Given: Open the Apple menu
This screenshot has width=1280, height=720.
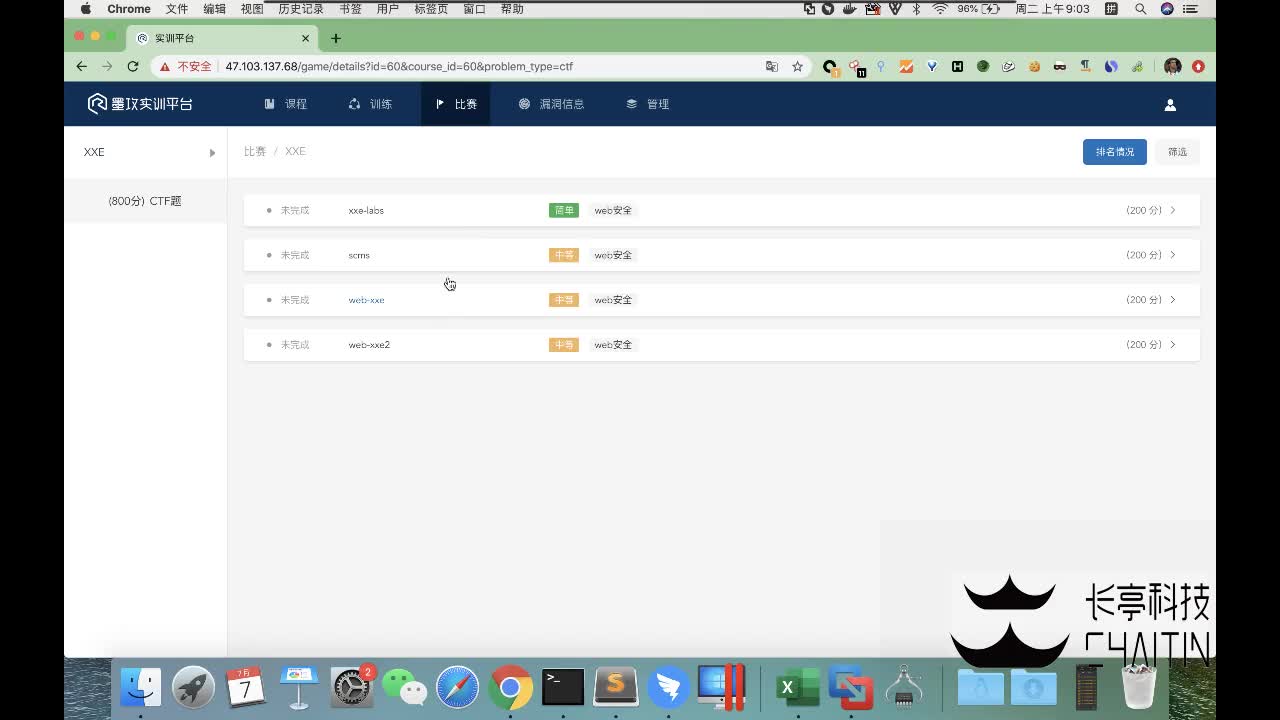Looking at the screenshot, I should (85, 9).
